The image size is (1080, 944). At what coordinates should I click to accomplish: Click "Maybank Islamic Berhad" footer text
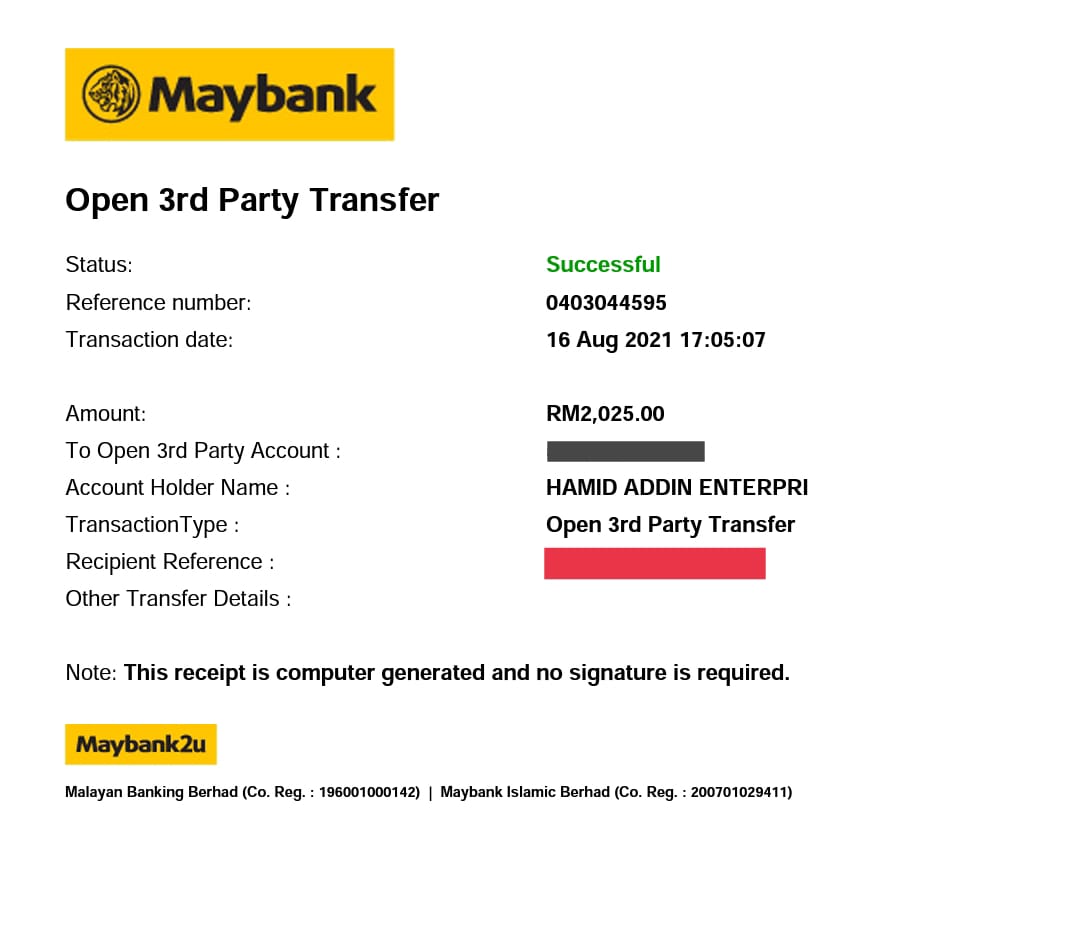(524, 792)
